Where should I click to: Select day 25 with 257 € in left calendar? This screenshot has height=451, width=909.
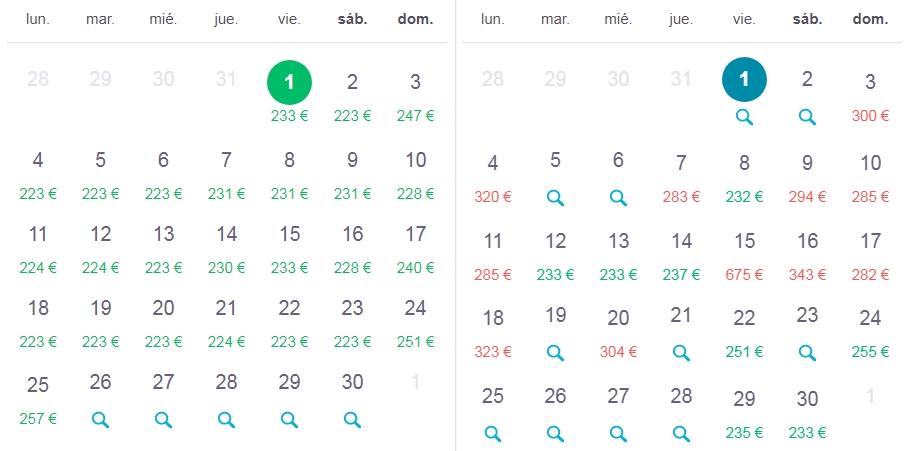[x=38, y=399]
